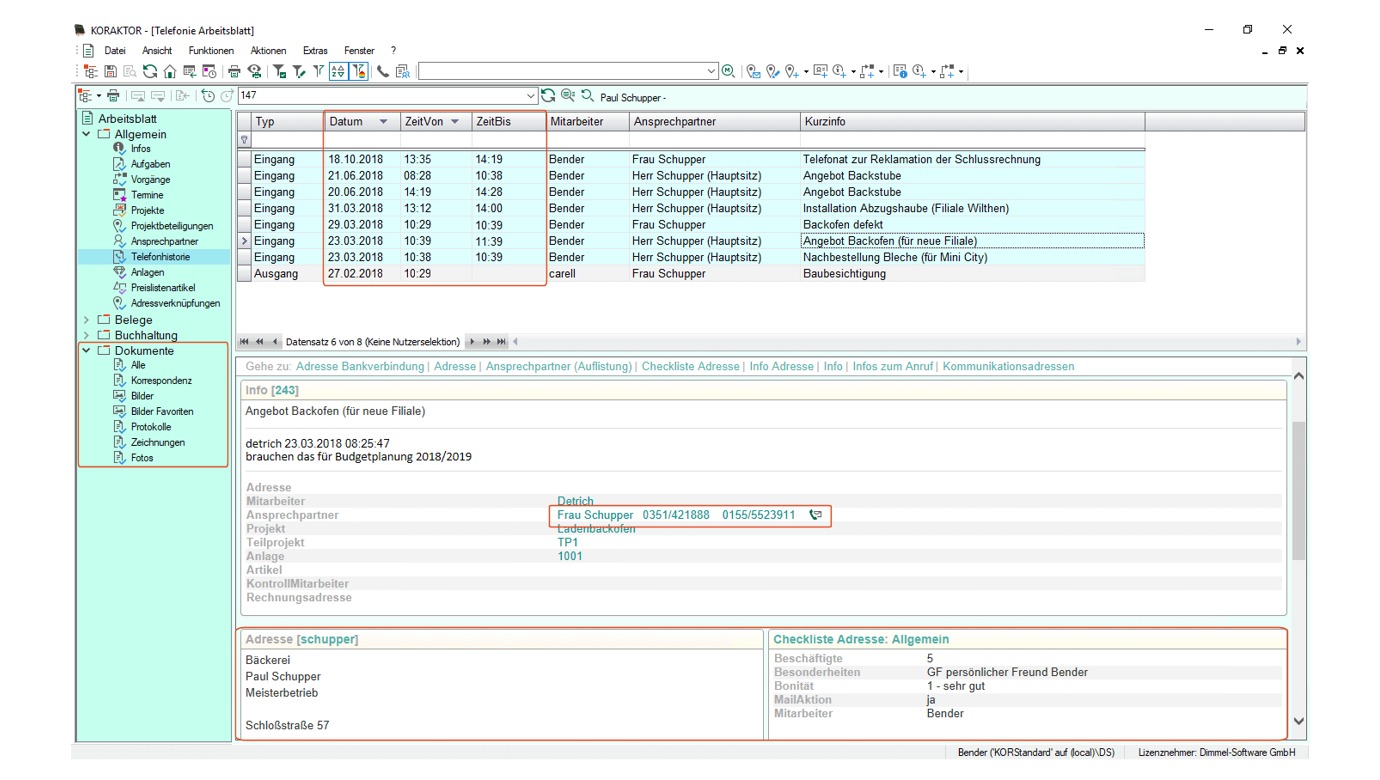
Task: Open the dropdown of the 147 combo box
Action: click(x=530, y=96)
